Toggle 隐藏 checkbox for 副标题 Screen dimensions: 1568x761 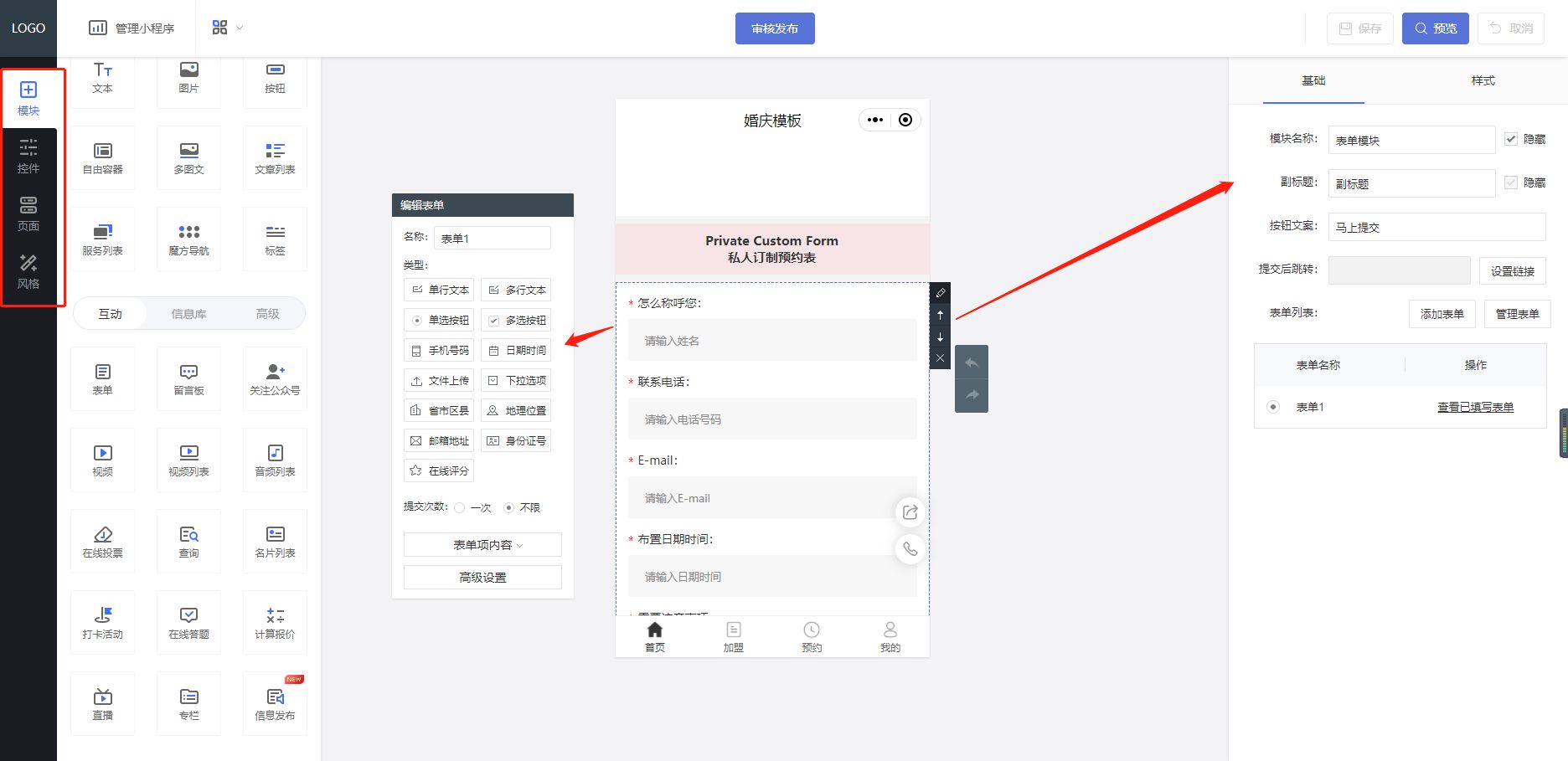pos(1511,183)
